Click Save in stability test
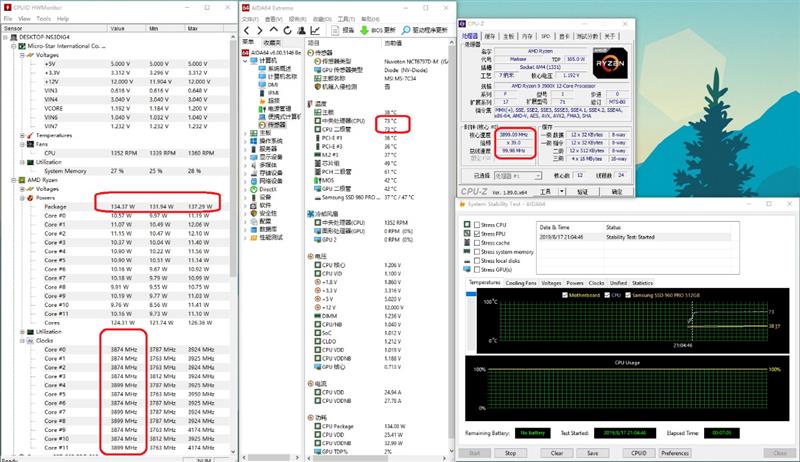800x462 pixels. [x=592, y=453]
